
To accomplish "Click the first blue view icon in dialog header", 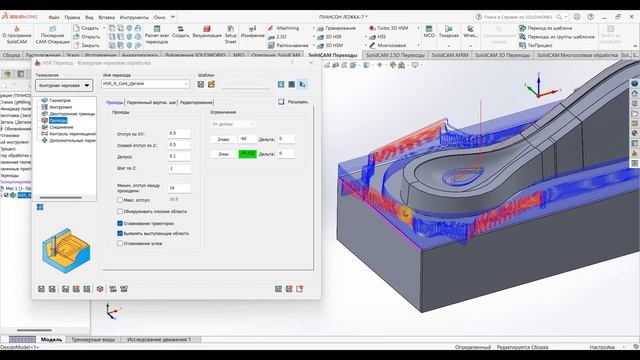I will pos(281,84).
